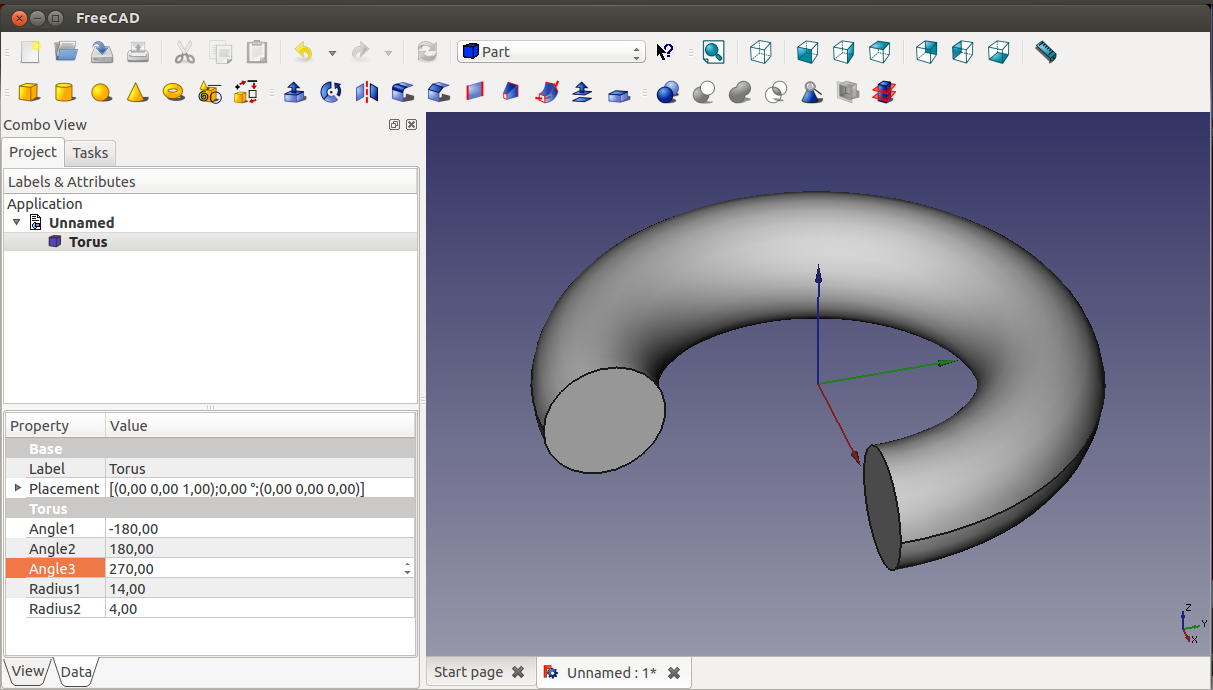Open the Start page document tab
1213x690 pixels.
click(x=468, y=672)
